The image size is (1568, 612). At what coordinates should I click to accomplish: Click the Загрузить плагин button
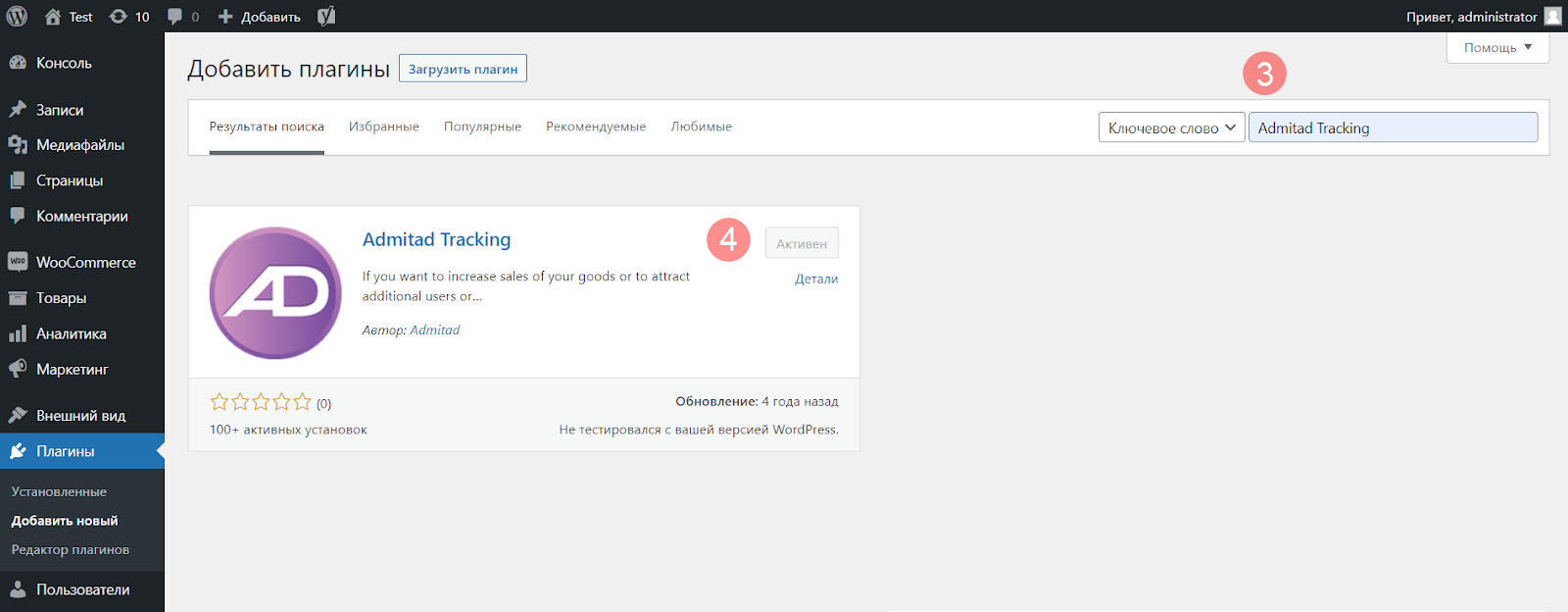[463, 69]
